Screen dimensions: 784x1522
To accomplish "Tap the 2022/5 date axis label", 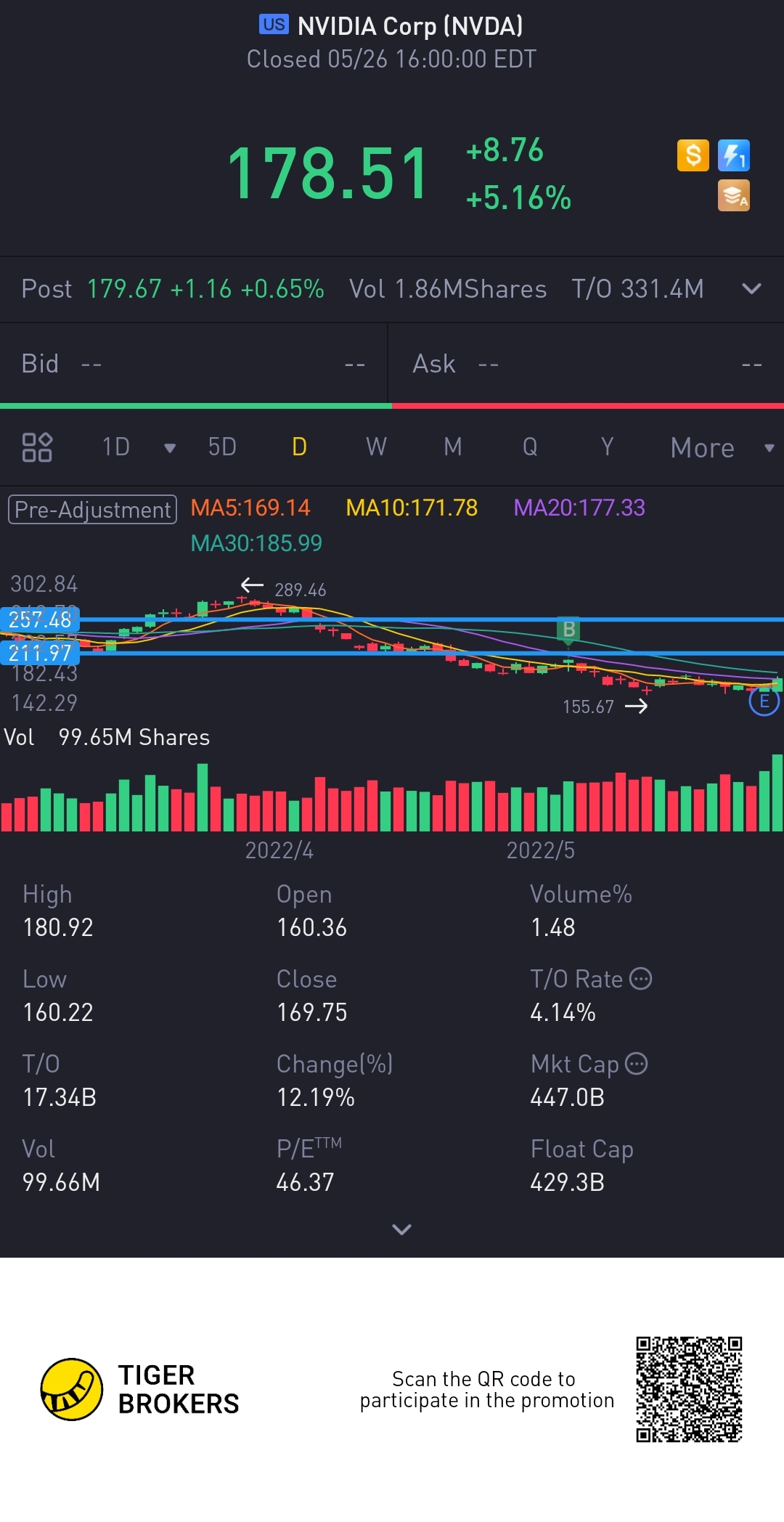I will 541,850.
